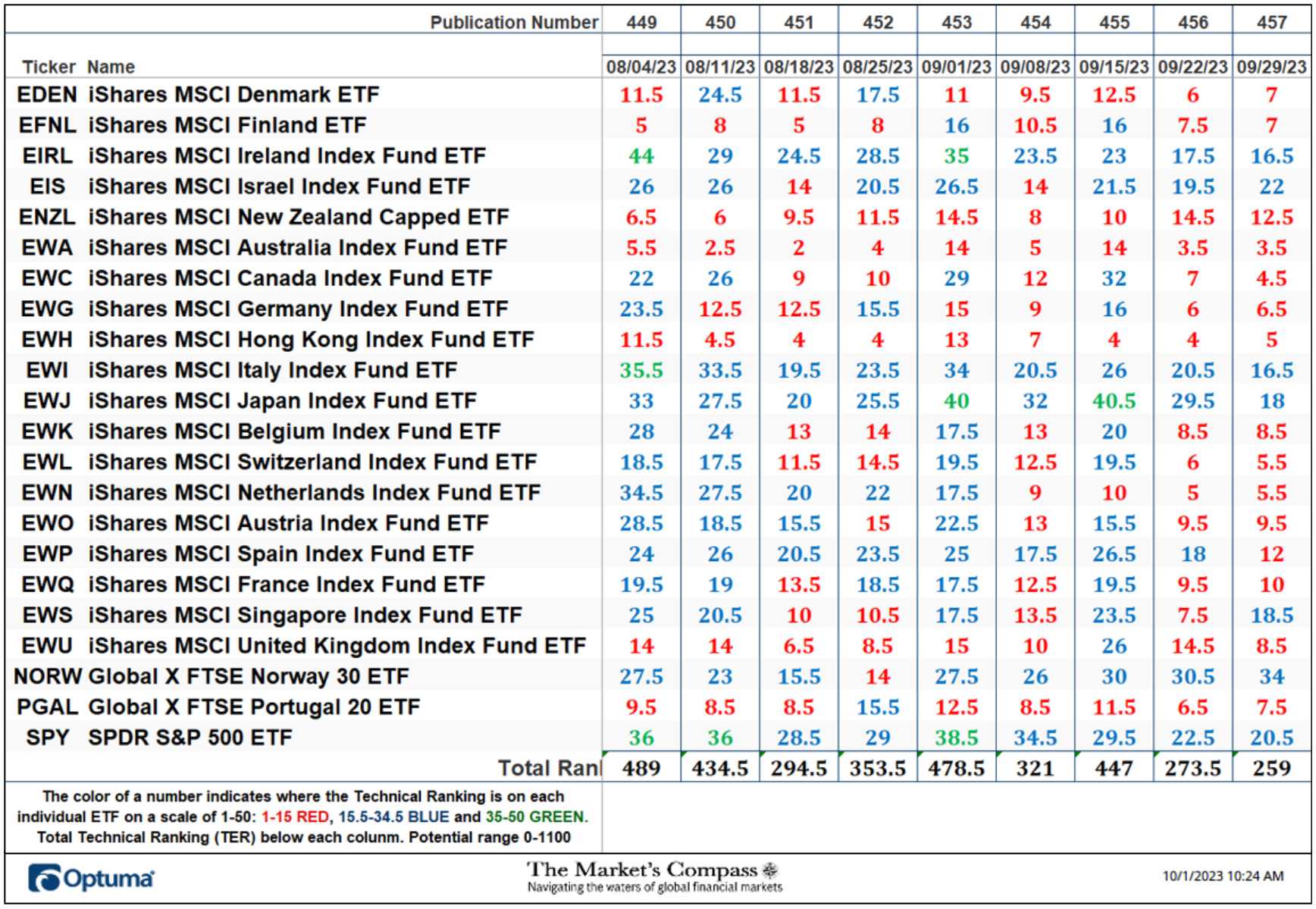Click the Optuma logo
The width and height of the screenshot is (1316, 909).
(x=91, y=879)
